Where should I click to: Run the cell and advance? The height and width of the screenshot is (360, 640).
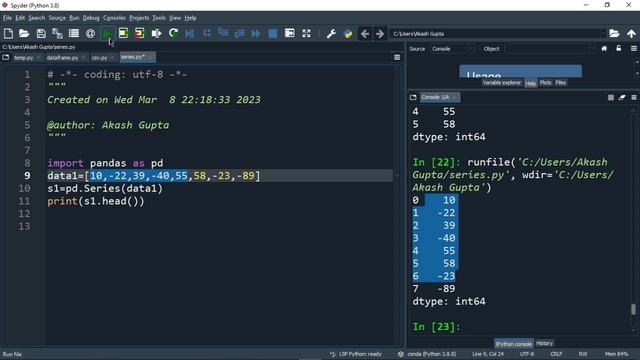click(x=140, y=33)
